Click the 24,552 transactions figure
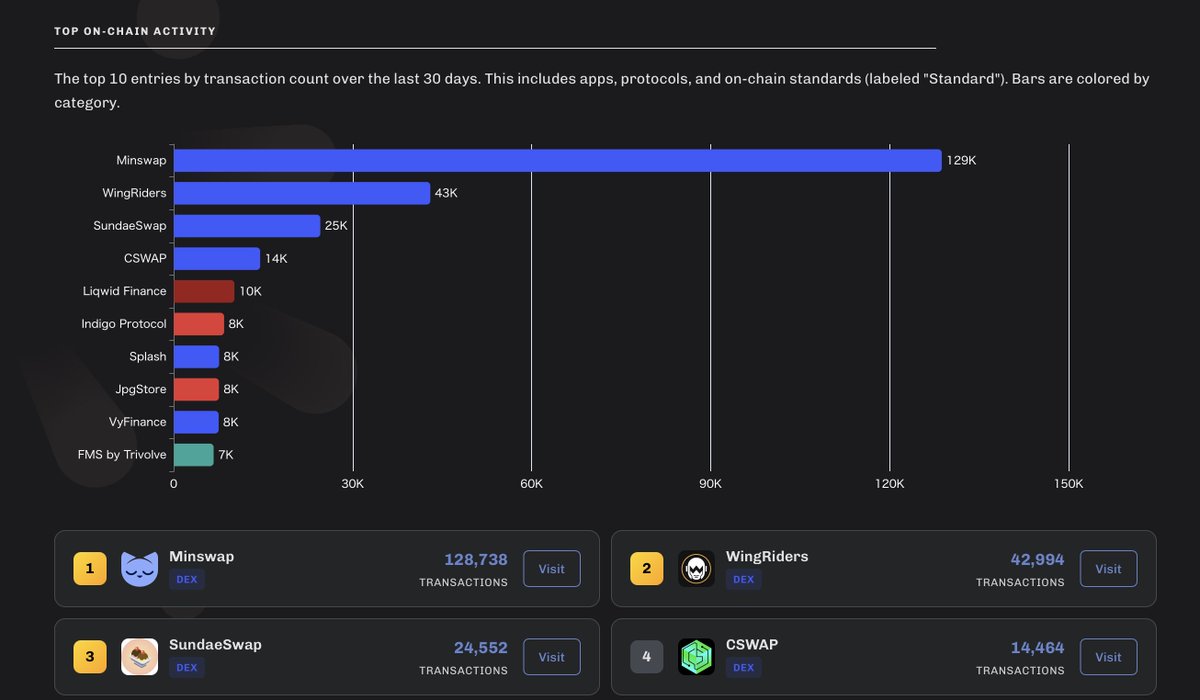Viewport: 1200px width, 700px height. 480,648
